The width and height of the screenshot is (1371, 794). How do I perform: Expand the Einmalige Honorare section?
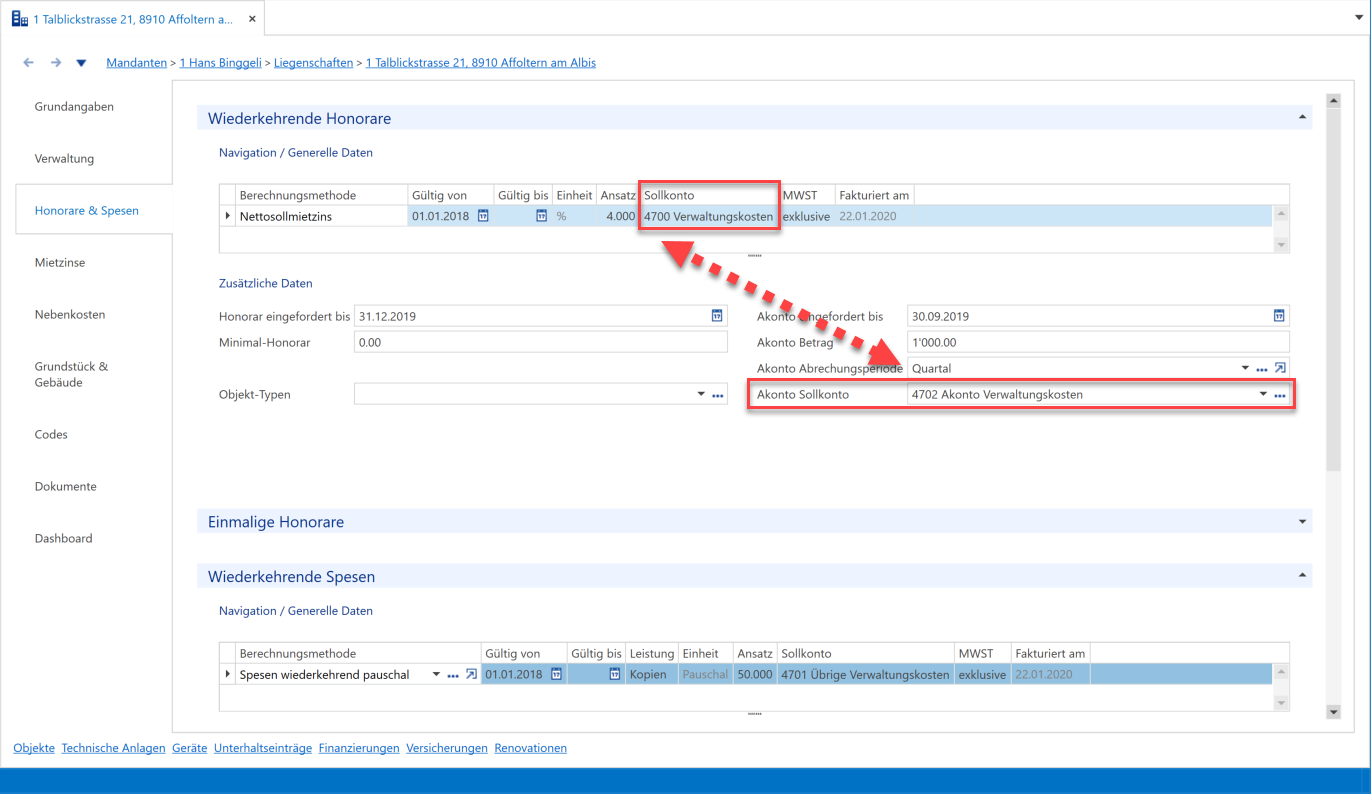1302,522
